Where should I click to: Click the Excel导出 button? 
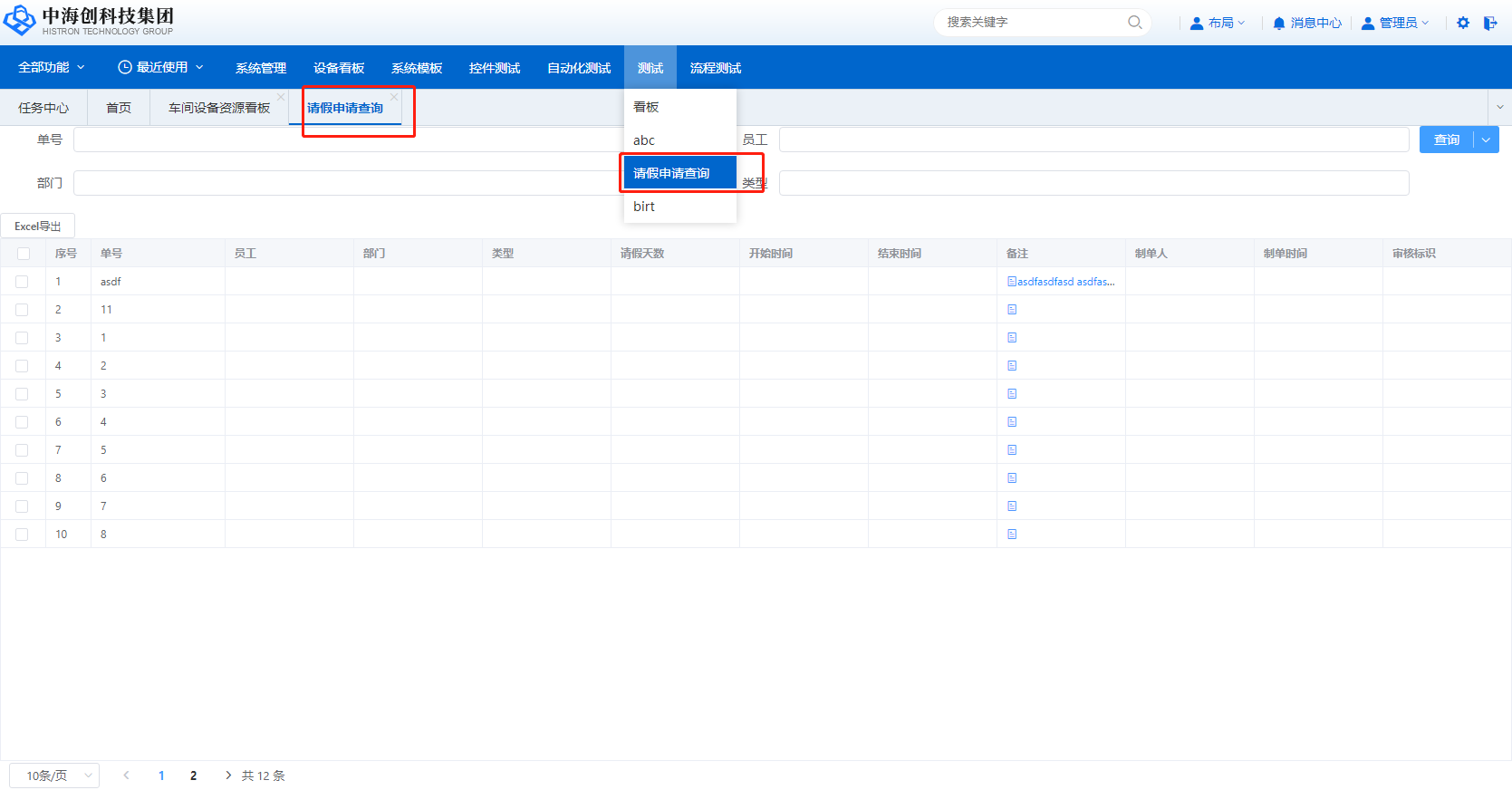coord(38,226)
